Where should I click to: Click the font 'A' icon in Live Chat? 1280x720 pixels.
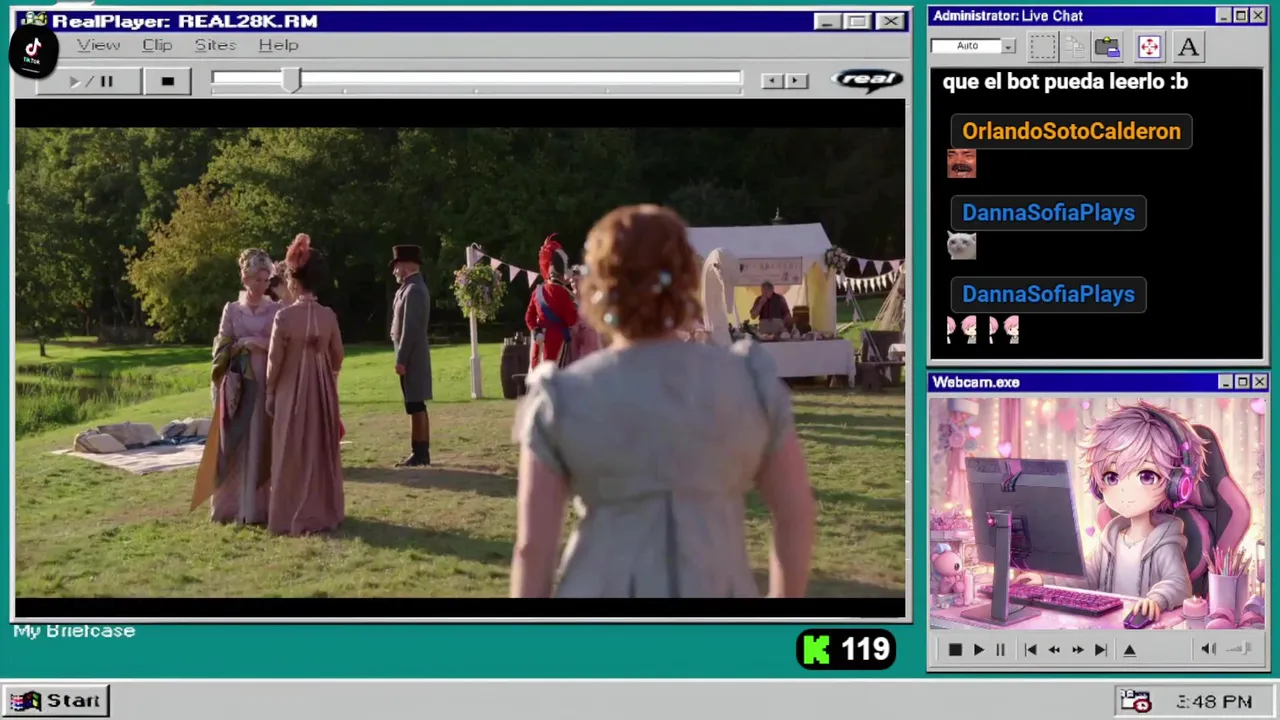tap(1188, 46)
